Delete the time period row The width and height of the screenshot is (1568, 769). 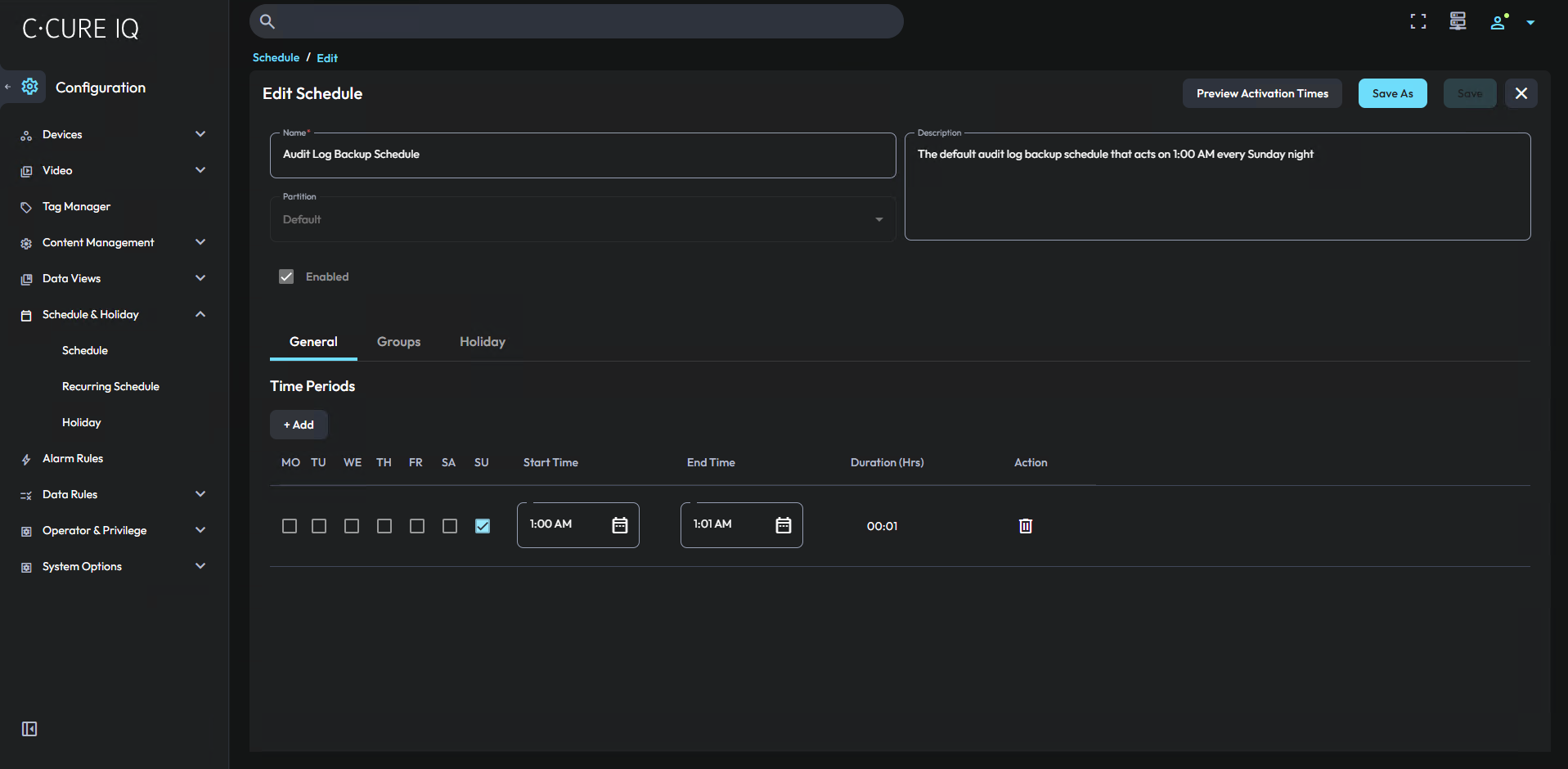[1025, 526]
